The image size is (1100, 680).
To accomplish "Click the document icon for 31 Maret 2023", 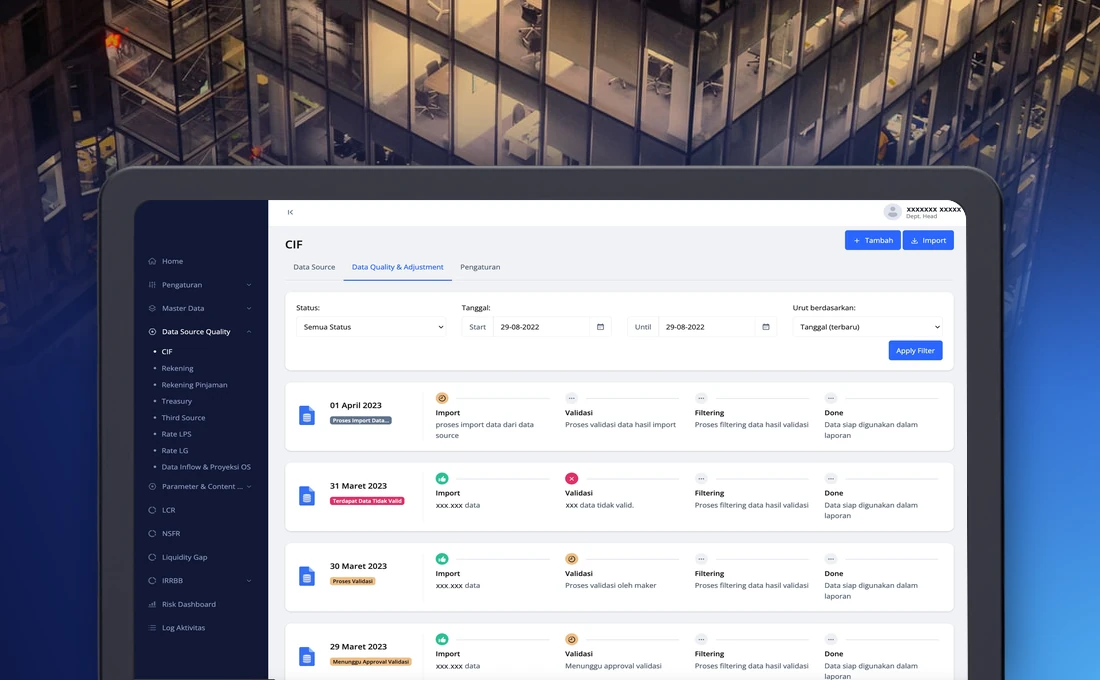I will (x=307, y=496).
